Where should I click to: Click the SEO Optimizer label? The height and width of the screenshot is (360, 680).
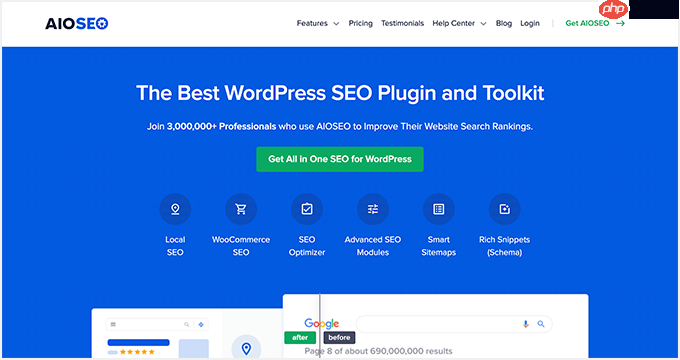(x=307, y=246)
